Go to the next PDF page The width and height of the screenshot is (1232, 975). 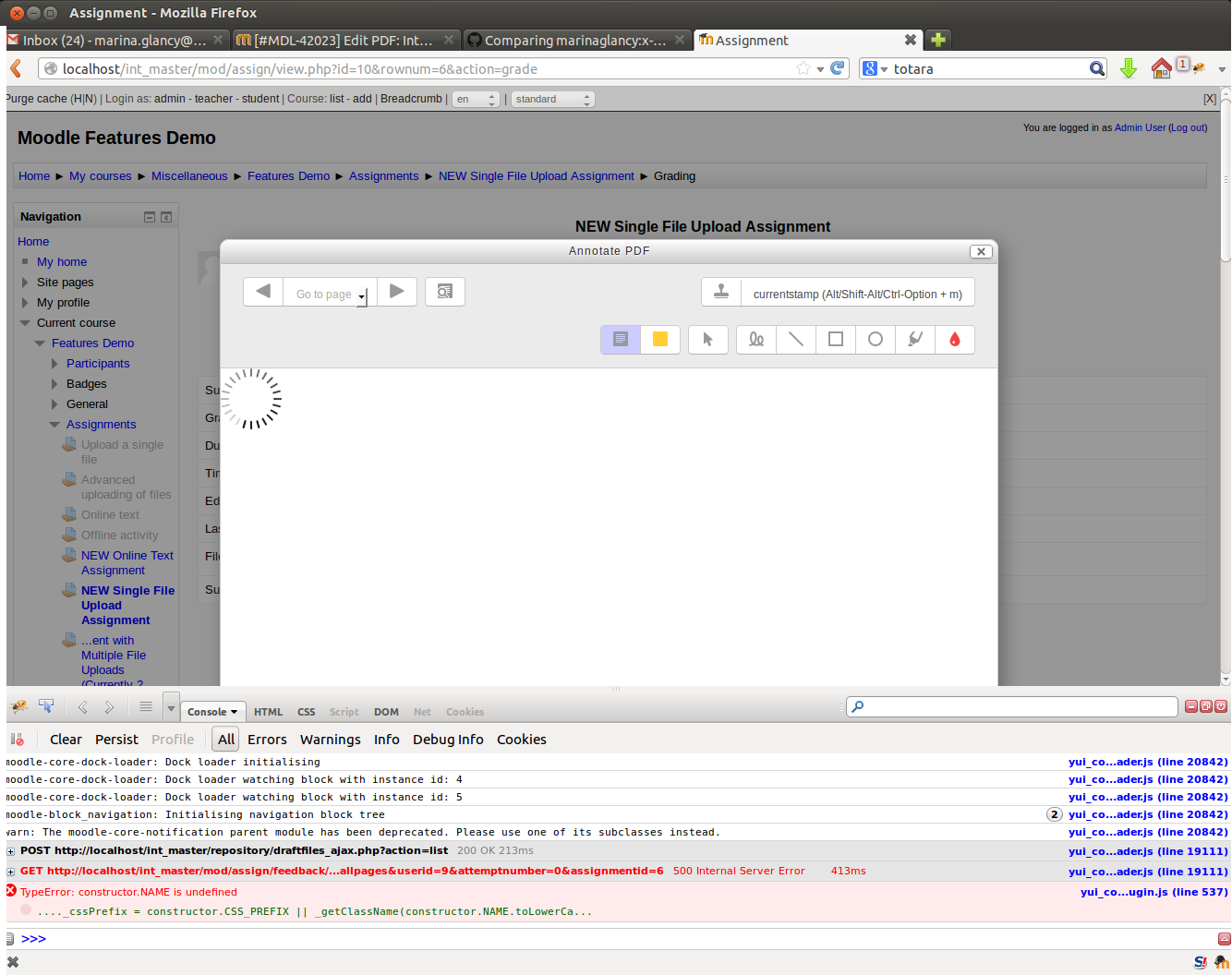[397, 292]
